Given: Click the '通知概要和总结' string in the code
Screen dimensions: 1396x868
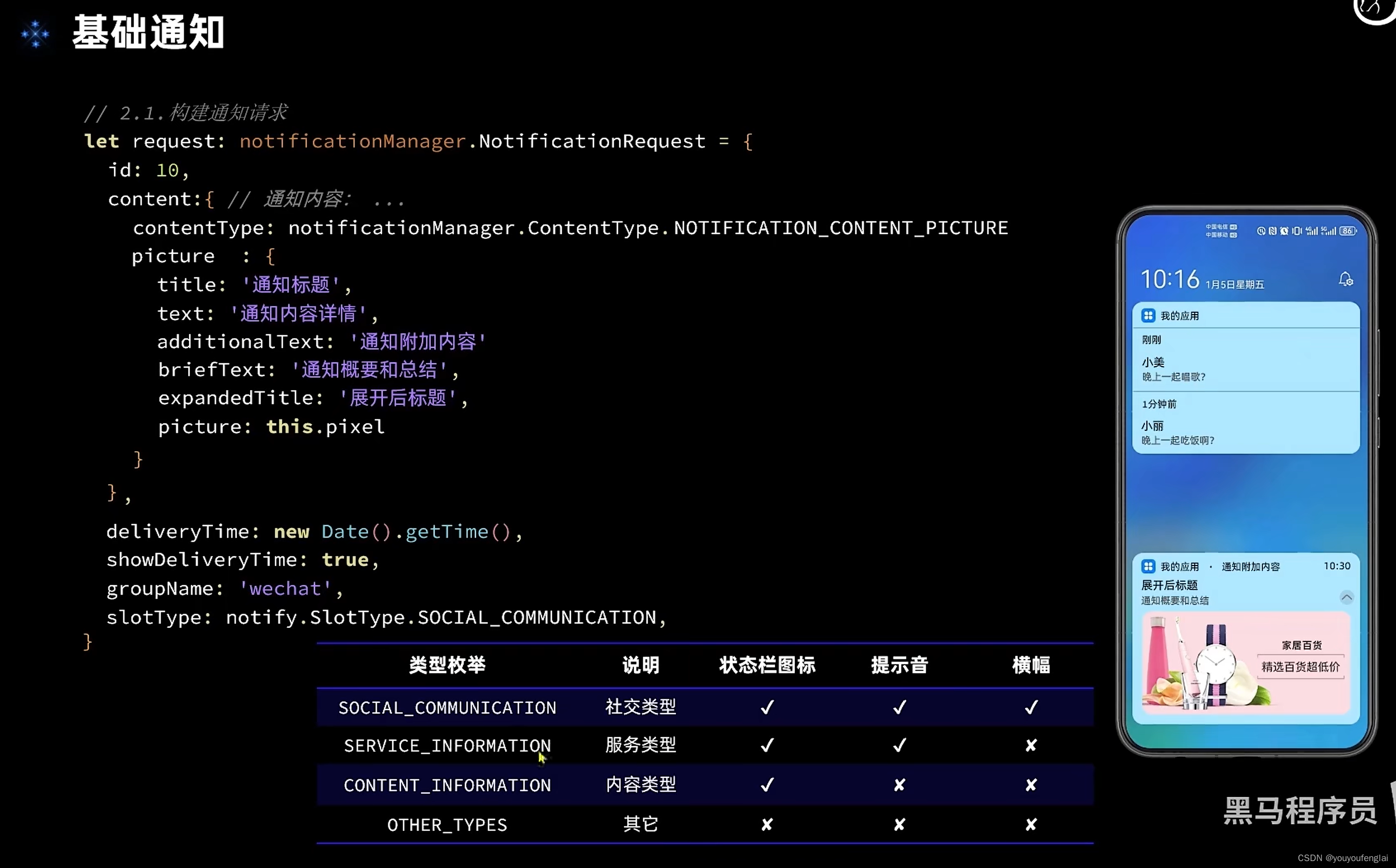Looking at the screenshot, I should click(369, 370).
